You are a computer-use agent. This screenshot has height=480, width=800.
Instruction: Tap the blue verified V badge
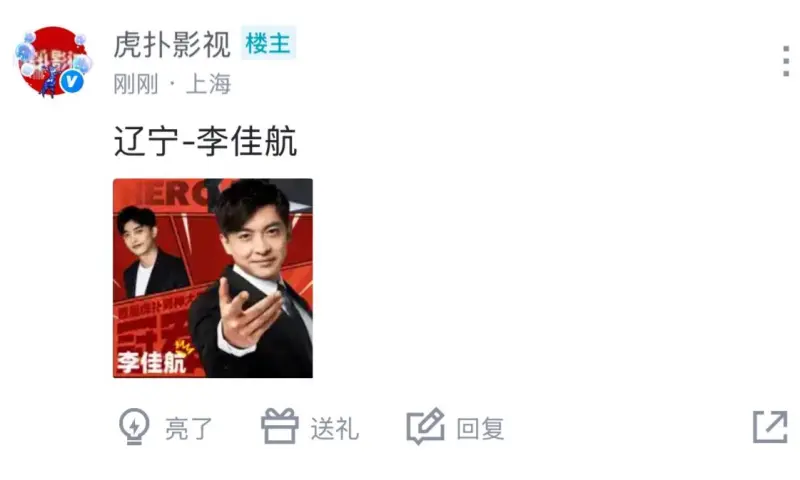tap(72, 81)
